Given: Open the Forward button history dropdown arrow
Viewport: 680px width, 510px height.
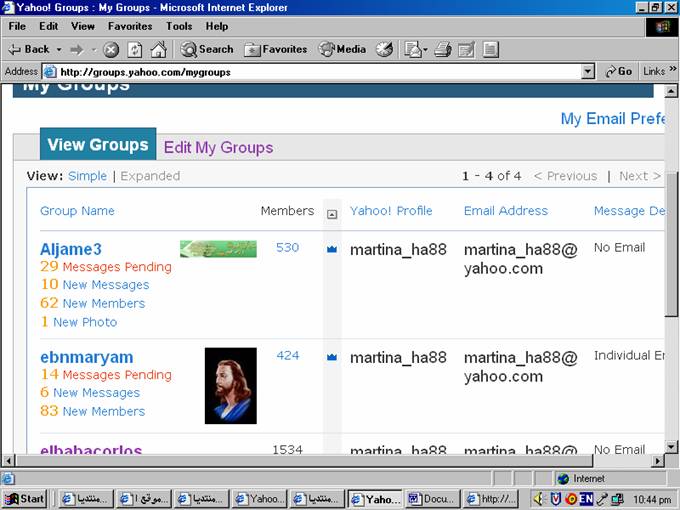Looking at the screenshot, I should [93, 50].
